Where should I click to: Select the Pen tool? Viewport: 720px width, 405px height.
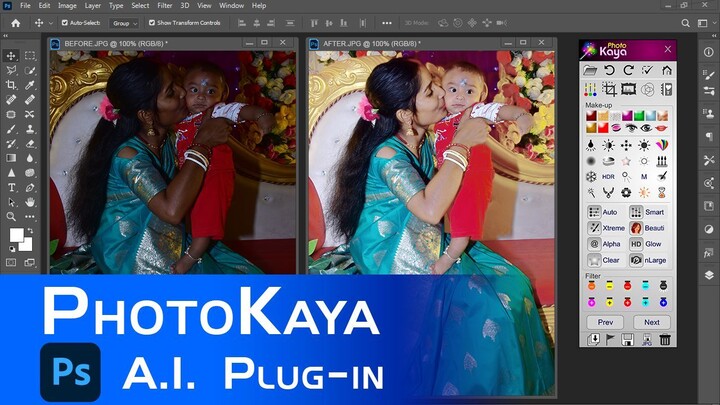click(x=30, y=187)
